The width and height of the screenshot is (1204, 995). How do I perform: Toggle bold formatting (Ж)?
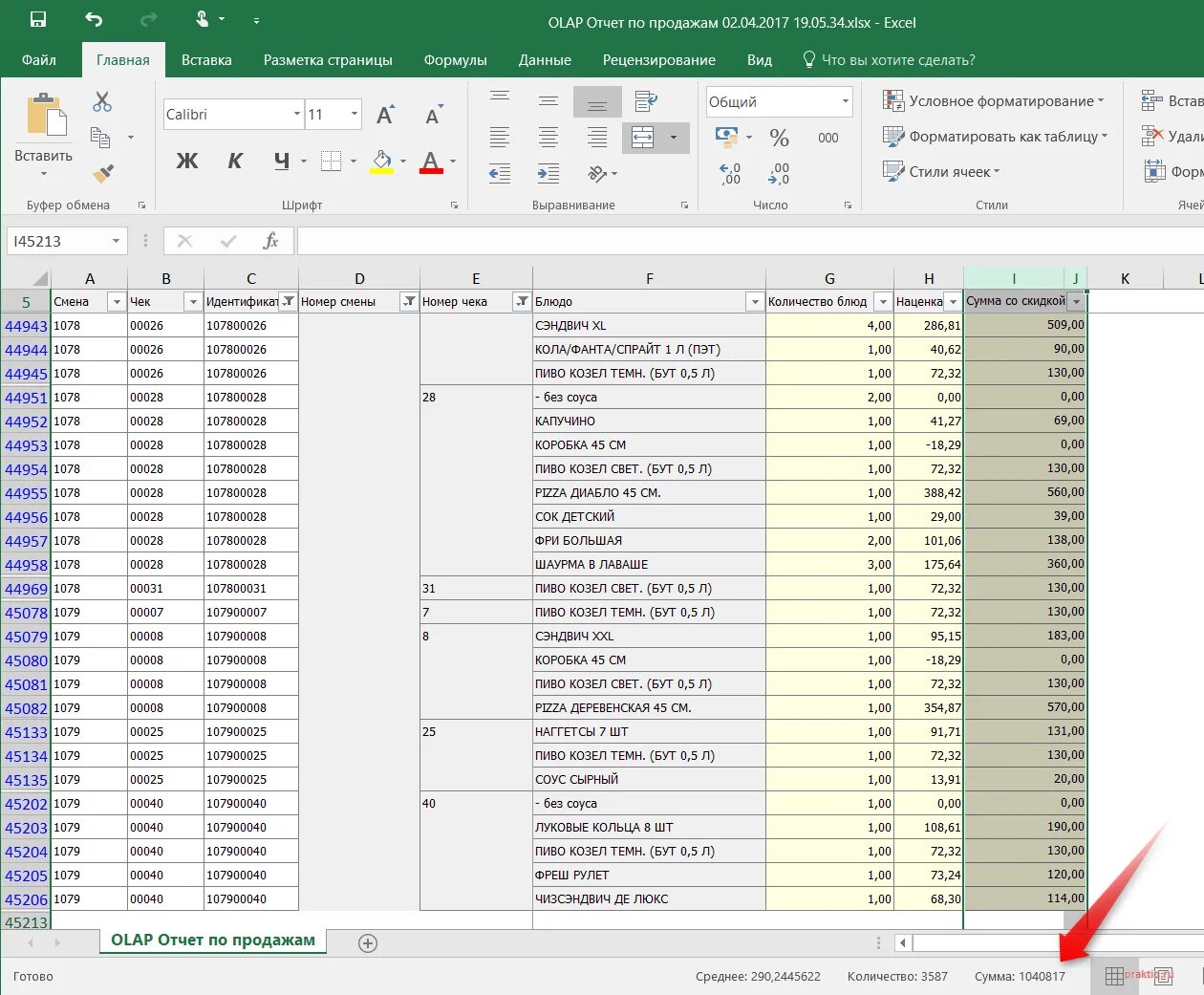(x=186, y=161)
